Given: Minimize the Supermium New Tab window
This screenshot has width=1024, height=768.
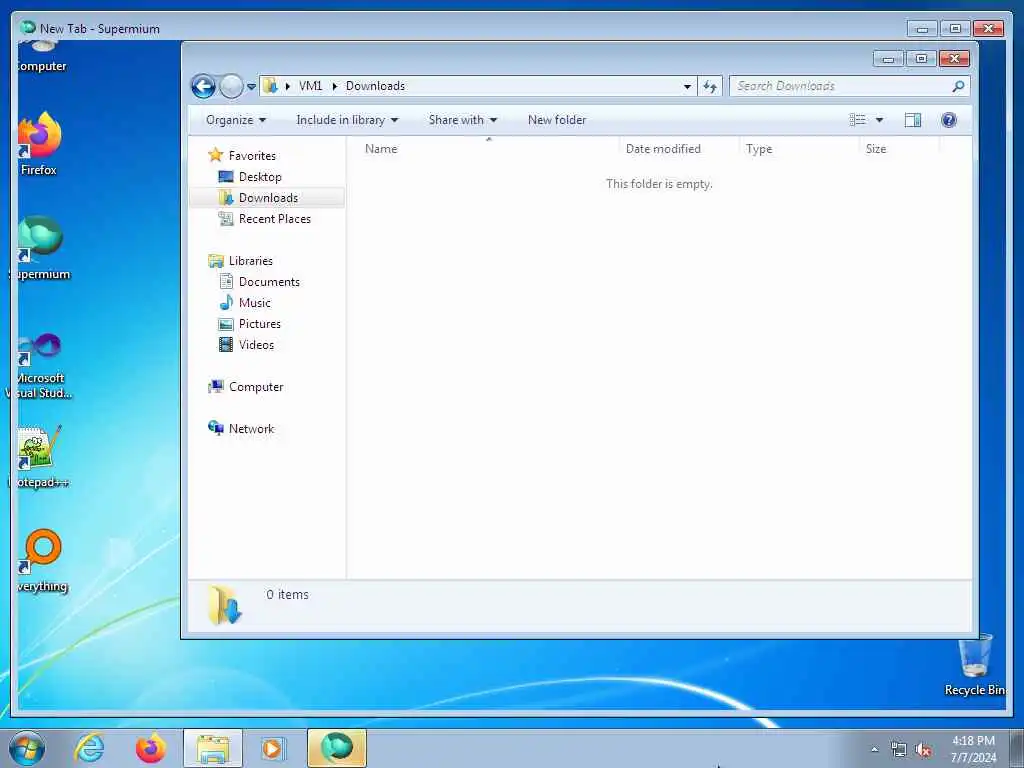Looking at the screenshot, I should [x=922, y=29].
